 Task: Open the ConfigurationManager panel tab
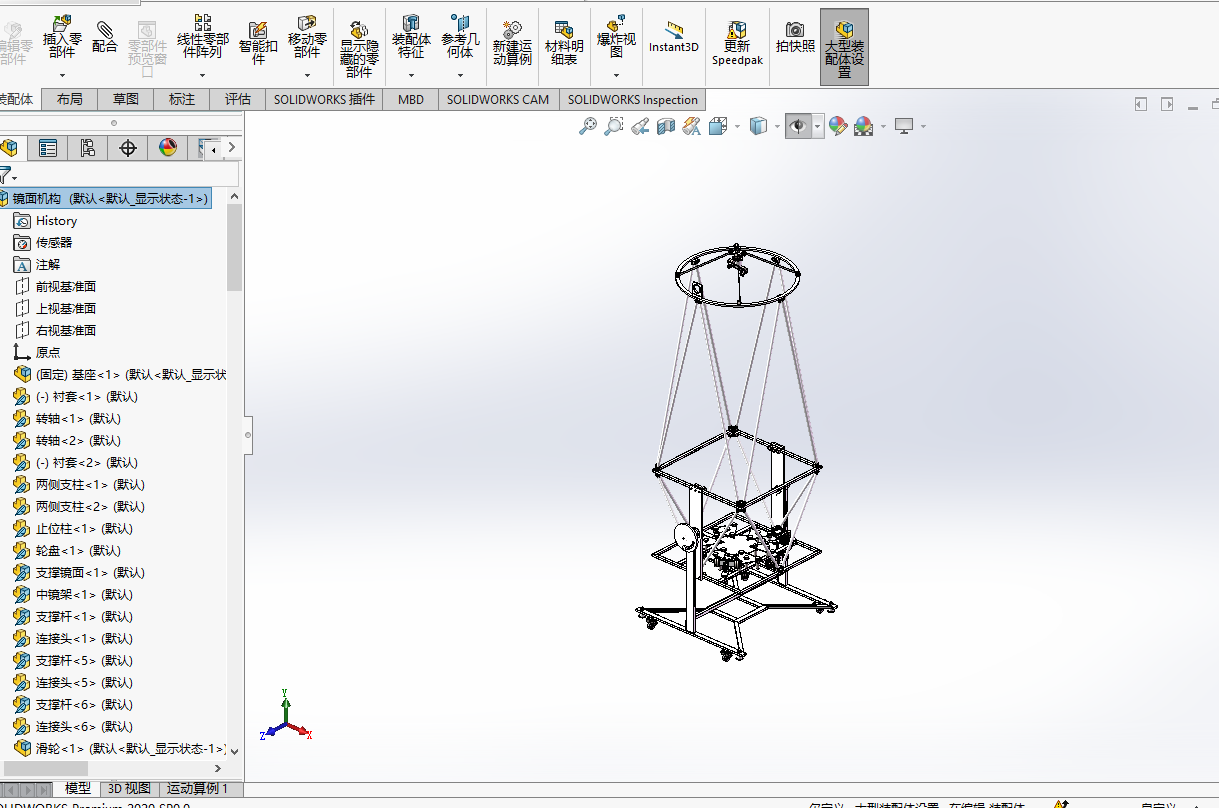pyautogui.click(x=87, y=148)
